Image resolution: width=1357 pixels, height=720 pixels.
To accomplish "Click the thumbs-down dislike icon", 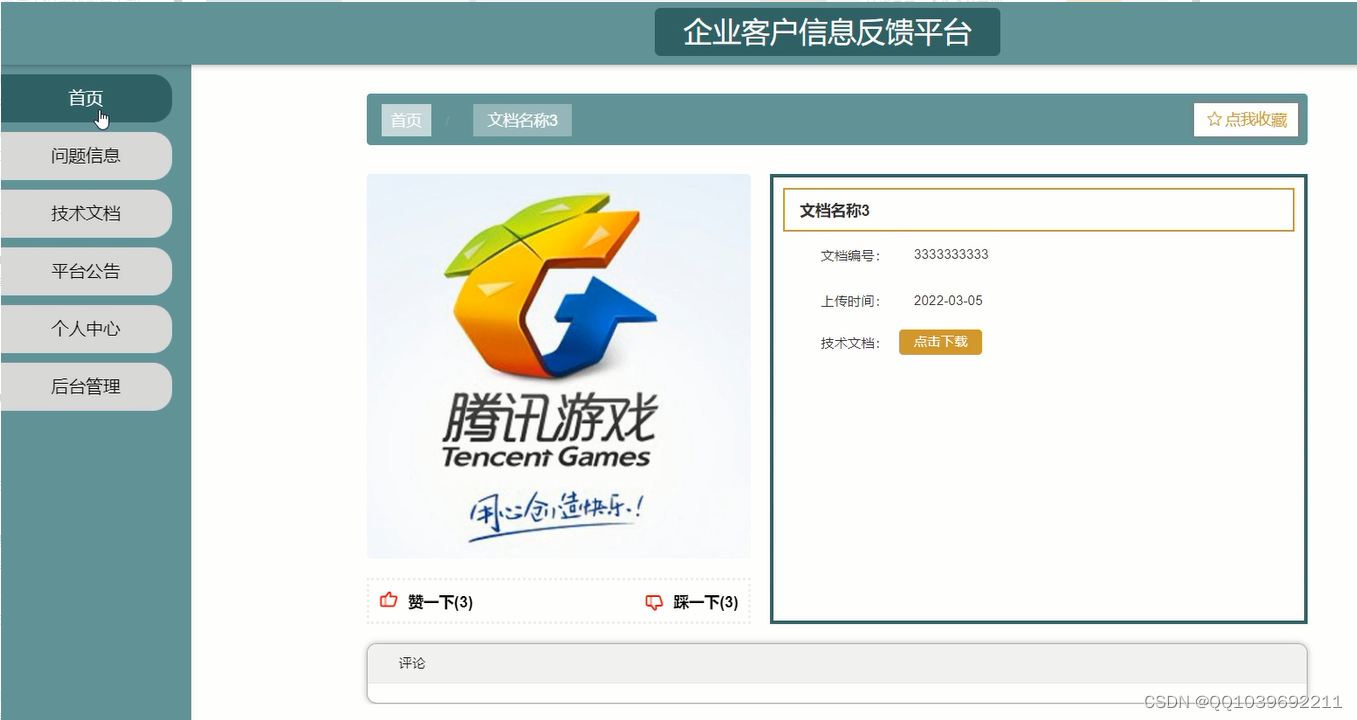I will (x=654, y=602).
